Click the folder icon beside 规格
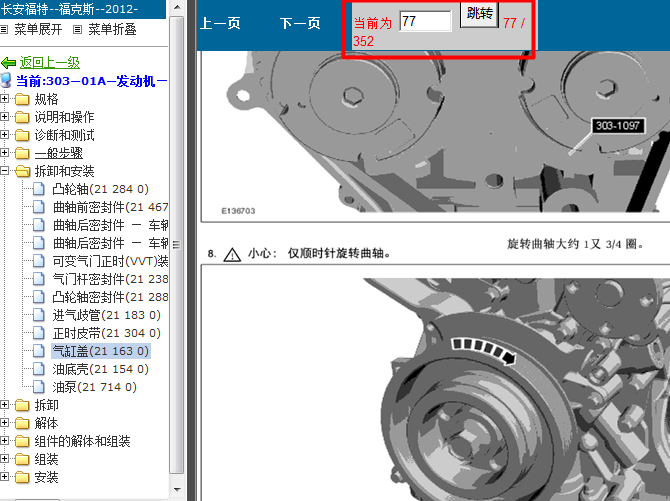Viewport: 670px width, 501px height. (22, 99)
